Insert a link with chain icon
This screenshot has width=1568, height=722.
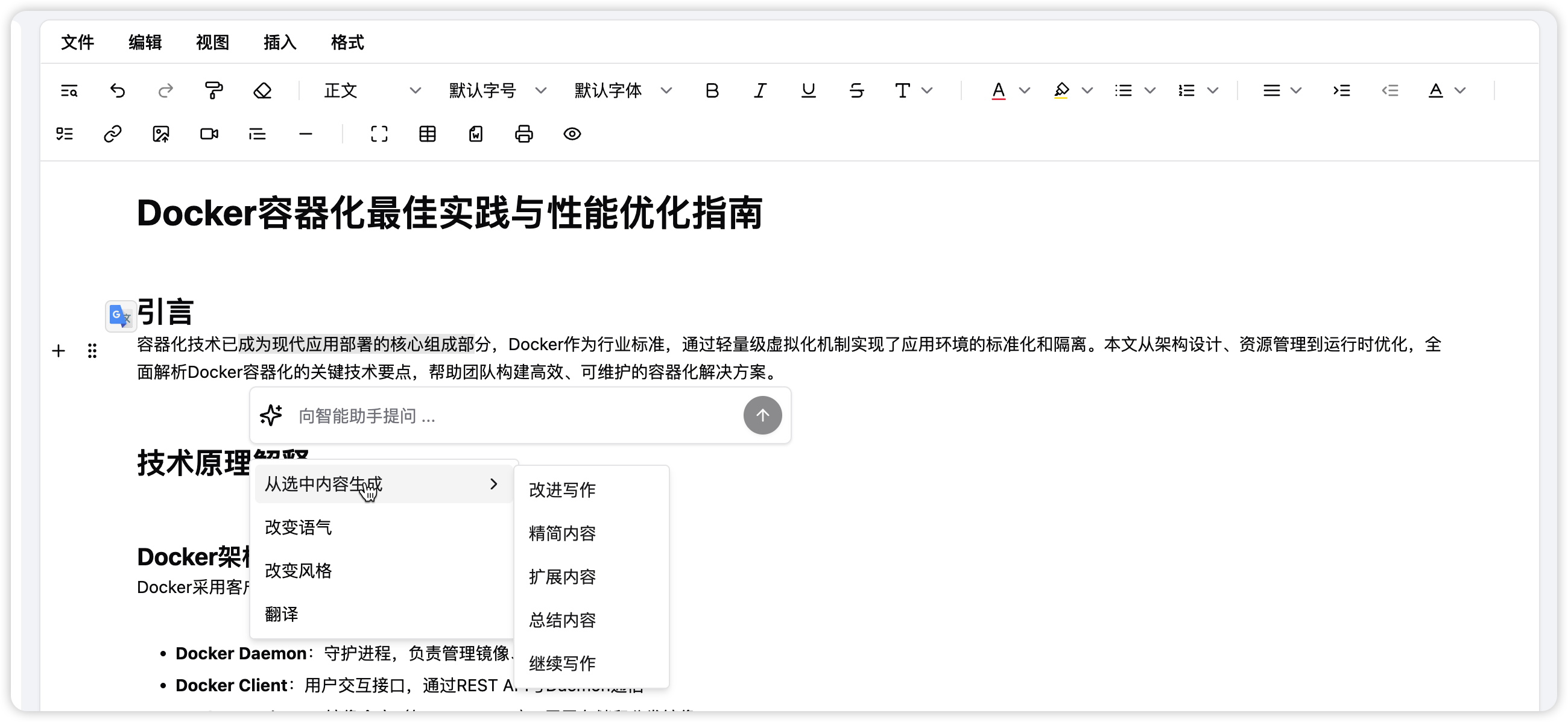(x=113, y=134)
